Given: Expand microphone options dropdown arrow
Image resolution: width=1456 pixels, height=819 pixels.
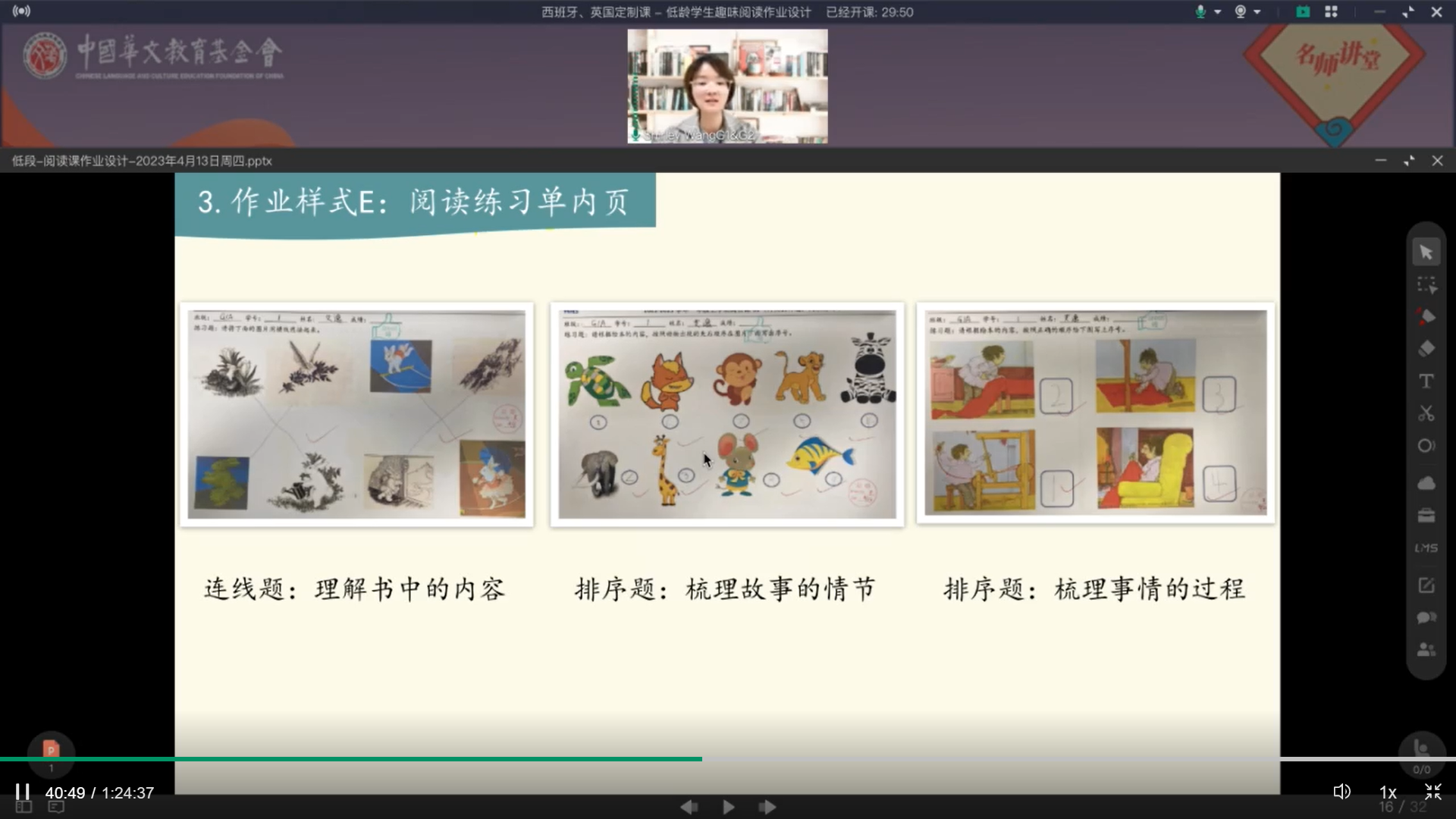Looking at the screenshot, I should click(1218, 12).
